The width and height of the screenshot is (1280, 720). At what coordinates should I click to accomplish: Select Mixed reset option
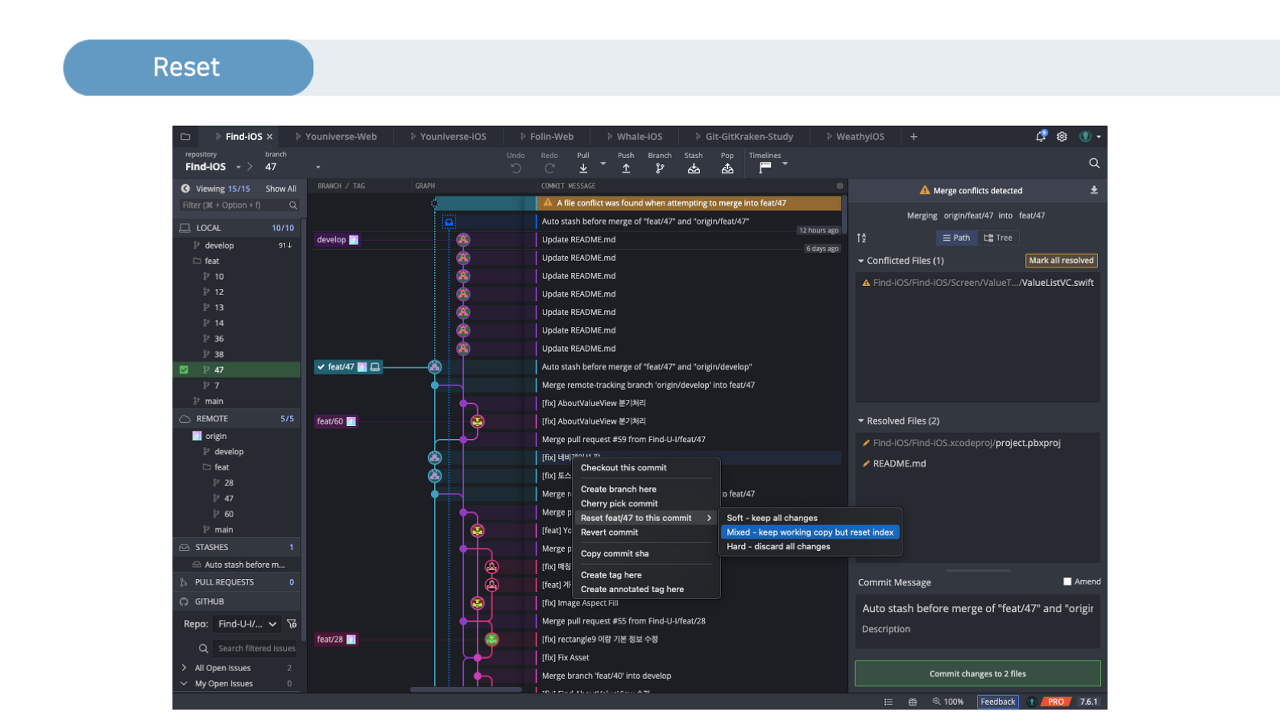pos(810,532)
